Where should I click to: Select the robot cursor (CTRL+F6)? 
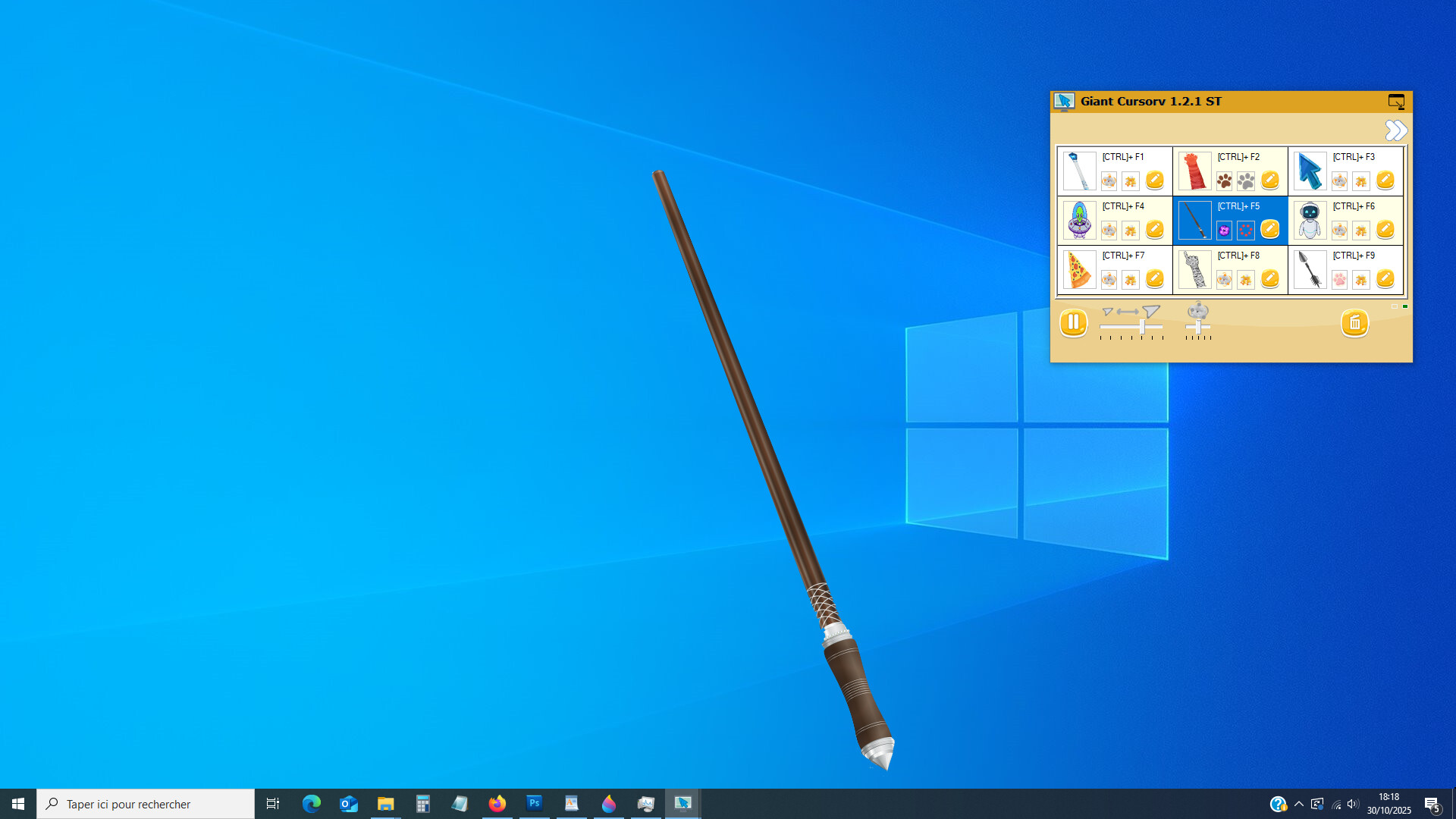pos(1309,220)
